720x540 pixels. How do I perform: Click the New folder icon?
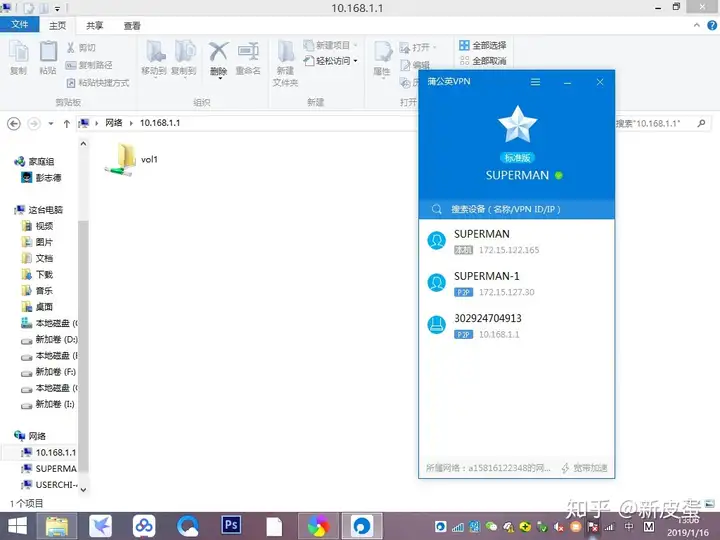285,63
